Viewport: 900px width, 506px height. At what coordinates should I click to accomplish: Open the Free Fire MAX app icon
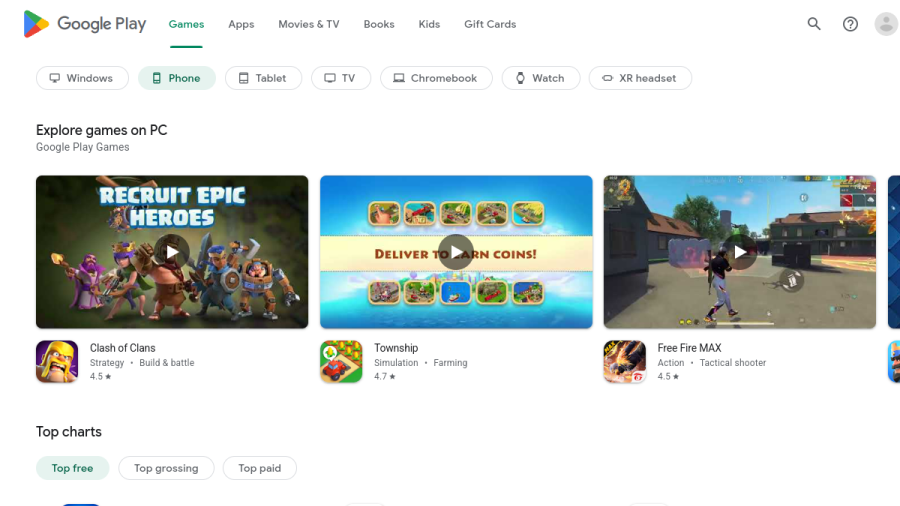[624, 361]
